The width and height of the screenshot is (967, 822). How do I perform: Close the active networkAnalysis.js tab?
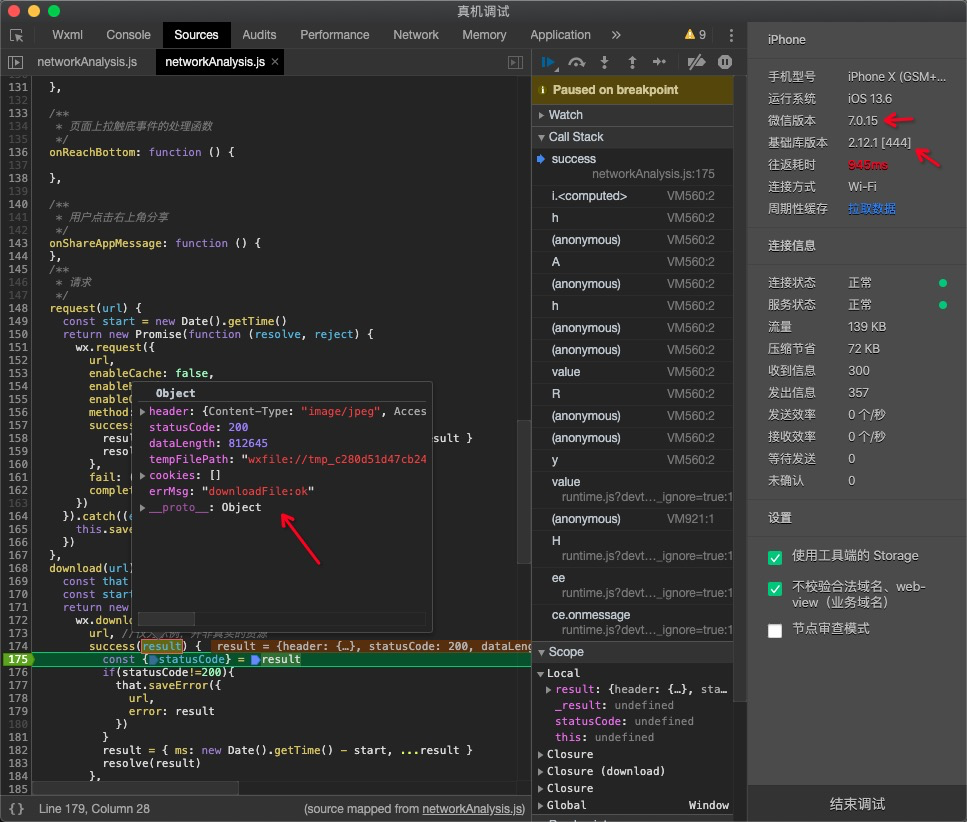275,62
